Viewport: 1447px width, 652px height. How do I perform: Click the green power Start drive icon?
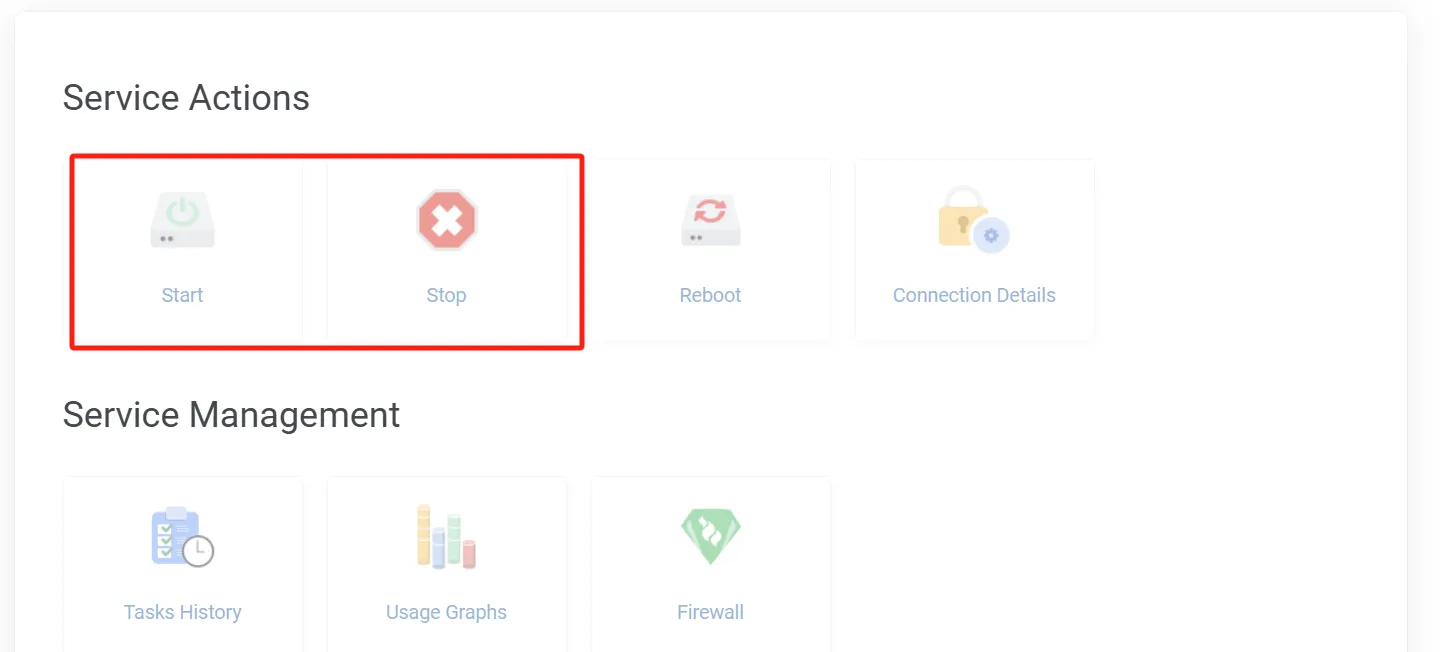pyautogui.click(x=182, y=220)
